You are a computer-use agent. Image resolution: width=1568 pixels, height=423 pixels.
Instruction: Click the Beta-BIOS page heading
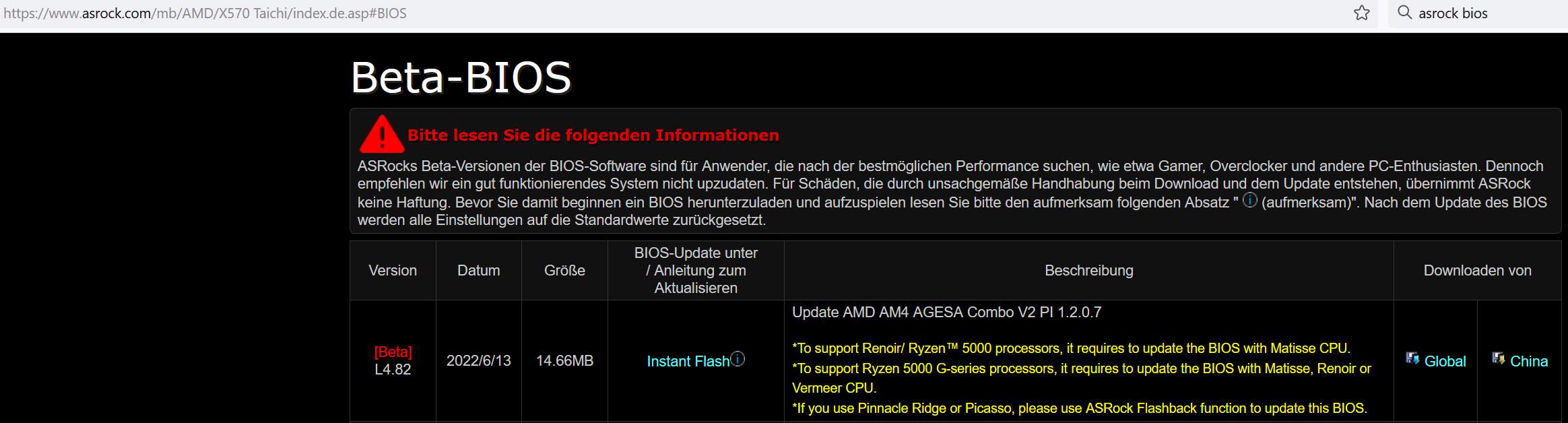tap(461, 77)
